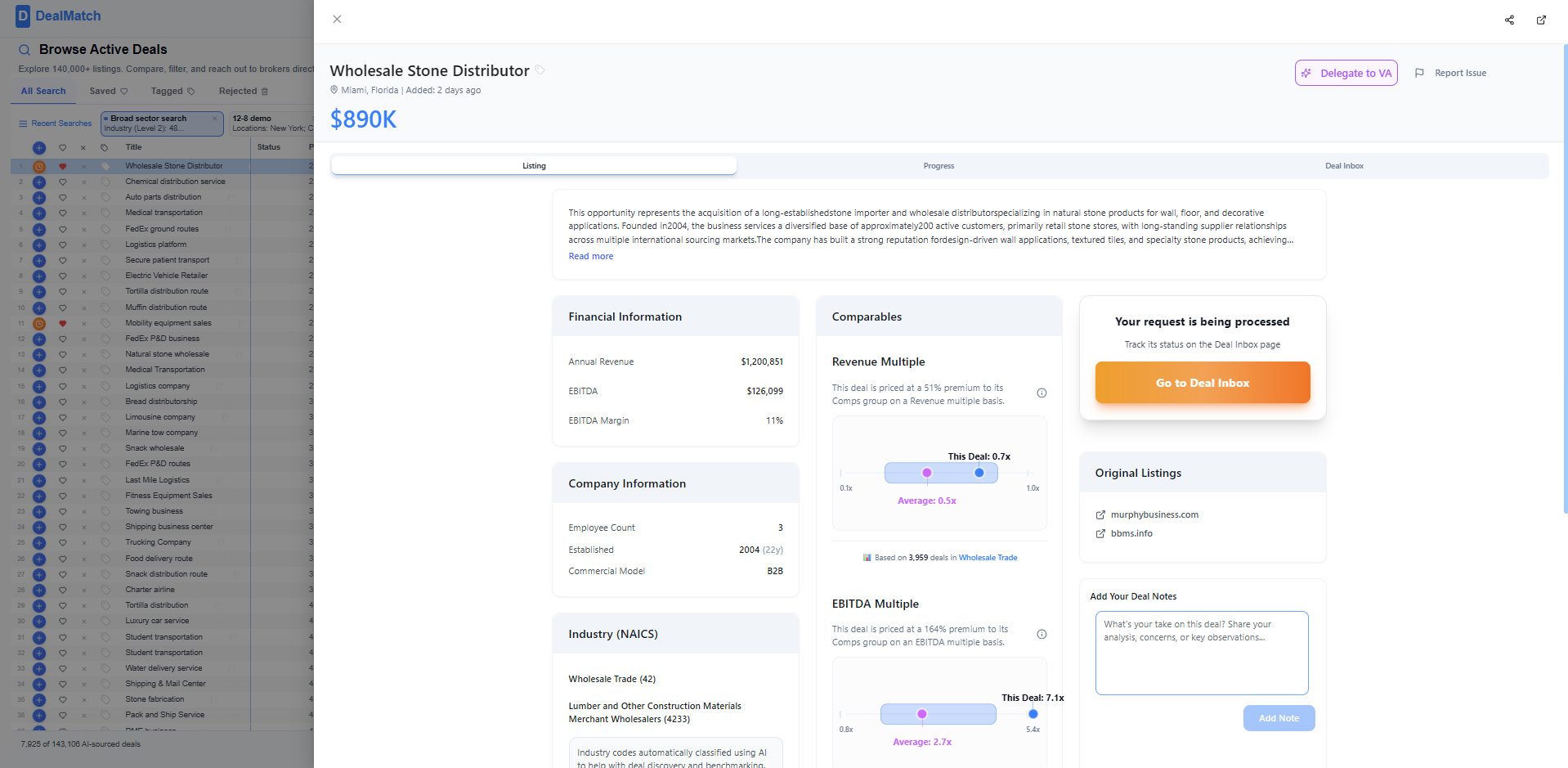The width and height of the screenshot is (1568, 768).
Task: Unsave Wholesale Stone Distributor via red heart
Action: 63,166
